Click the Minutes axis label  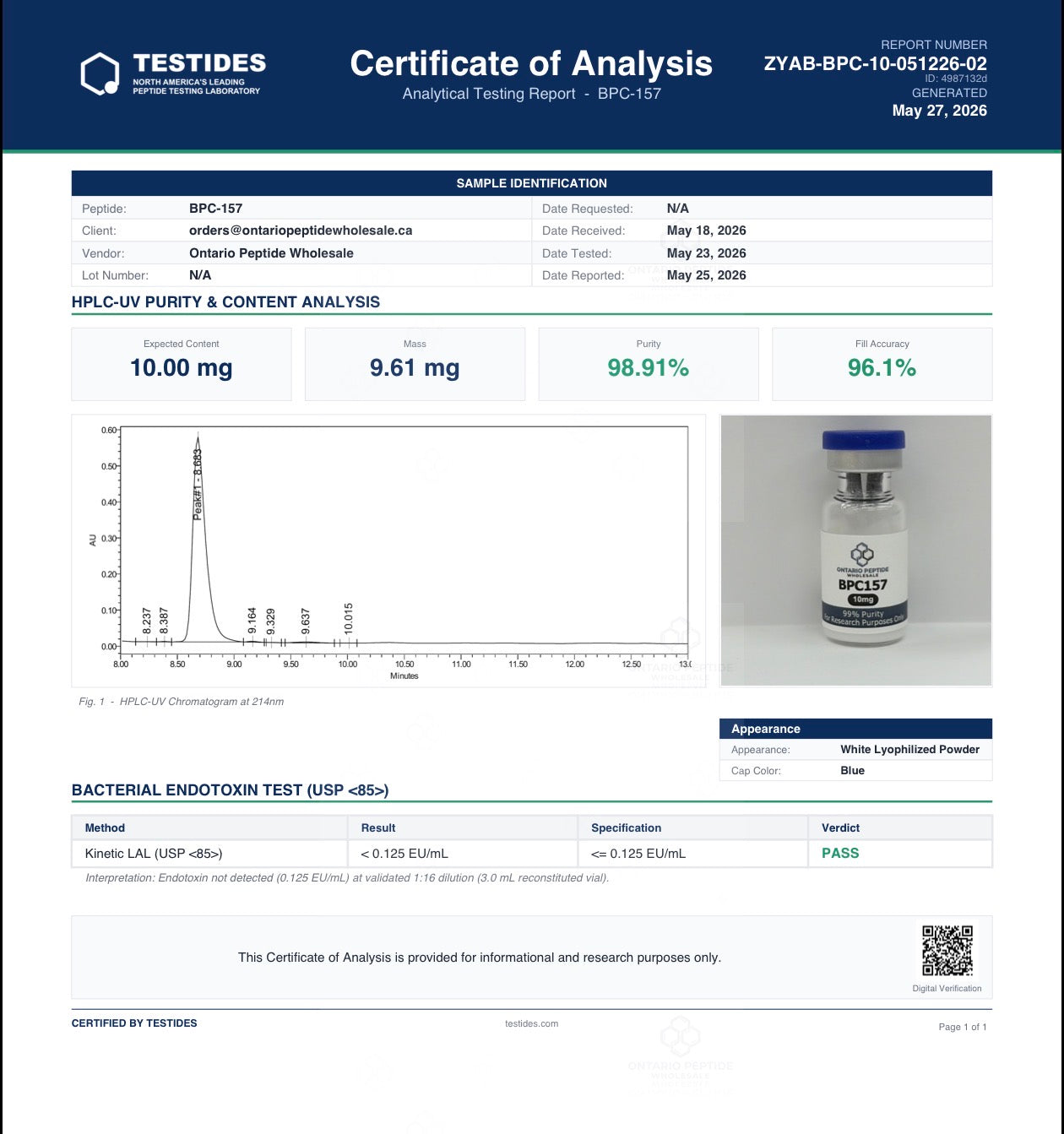tap(404, 676)
